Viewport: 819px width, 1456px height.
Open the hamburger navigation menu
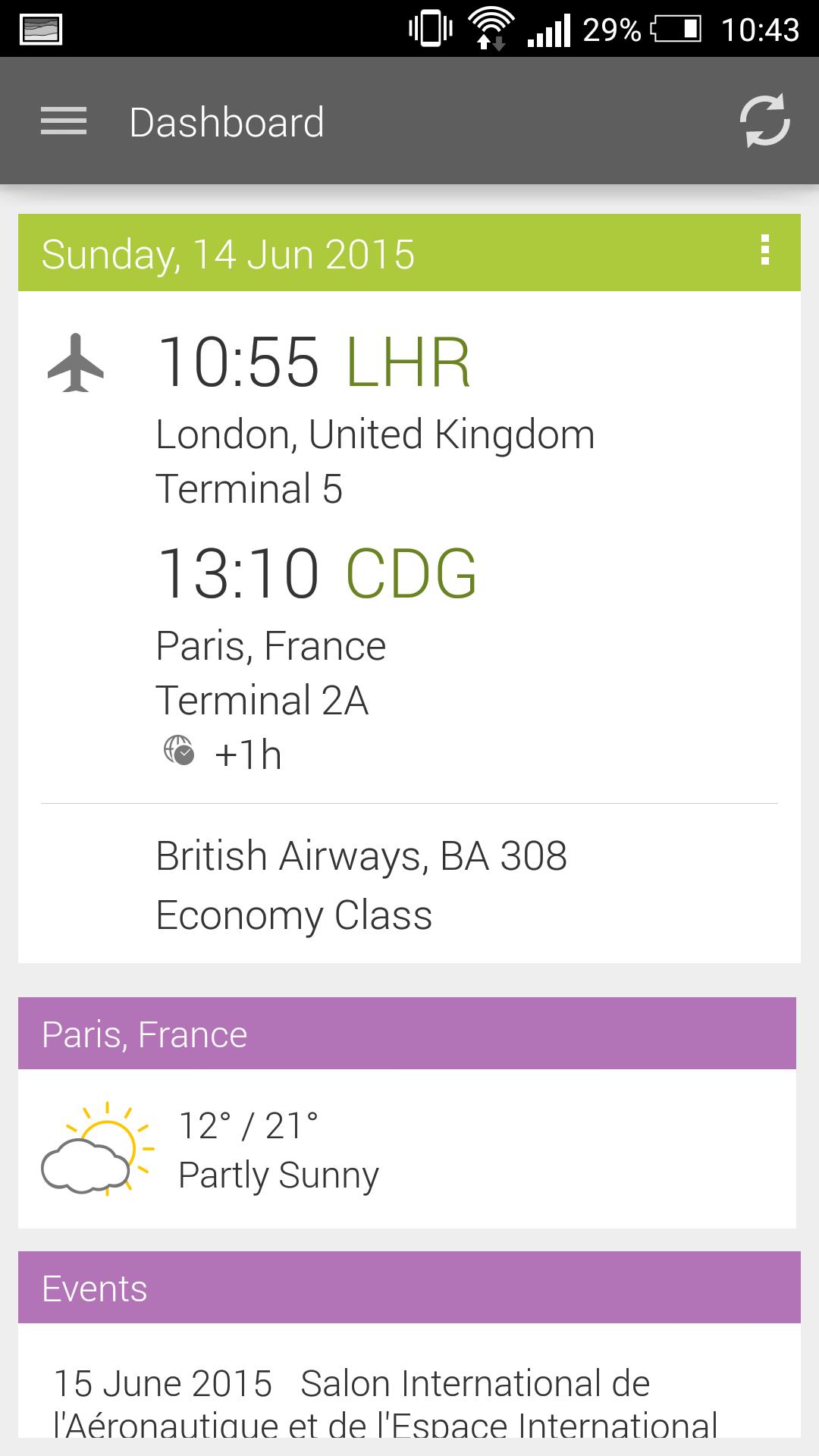(64, 121)
